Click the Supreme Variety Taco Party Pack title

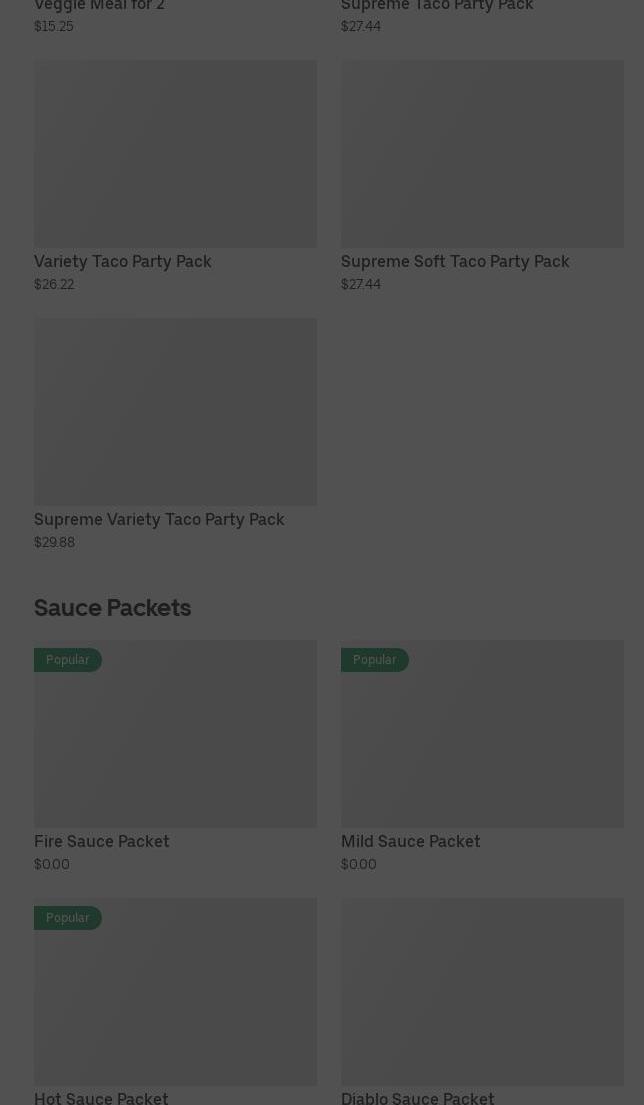point(159,519)
